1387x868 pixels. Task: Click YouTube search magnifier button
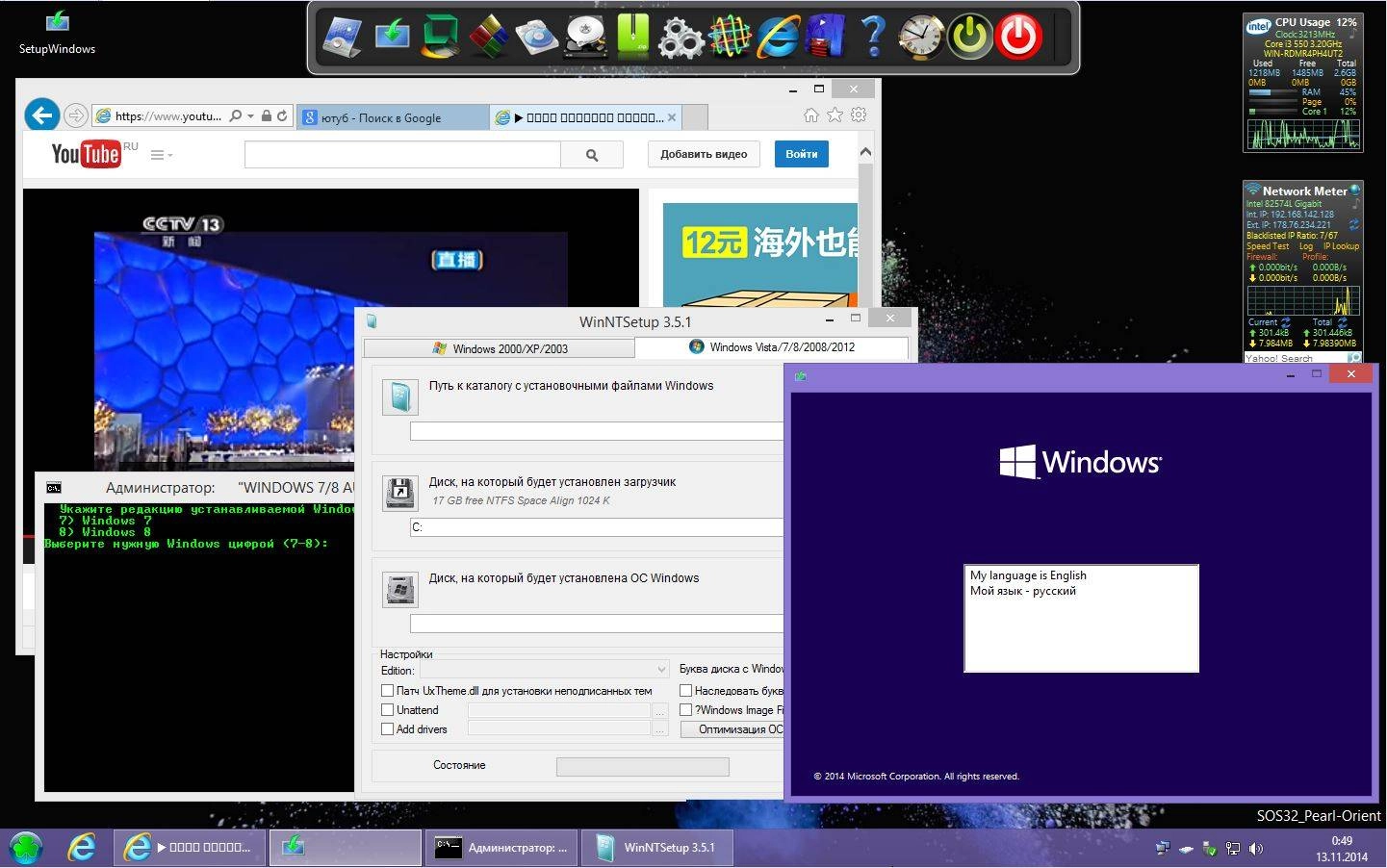click(592, 154)
